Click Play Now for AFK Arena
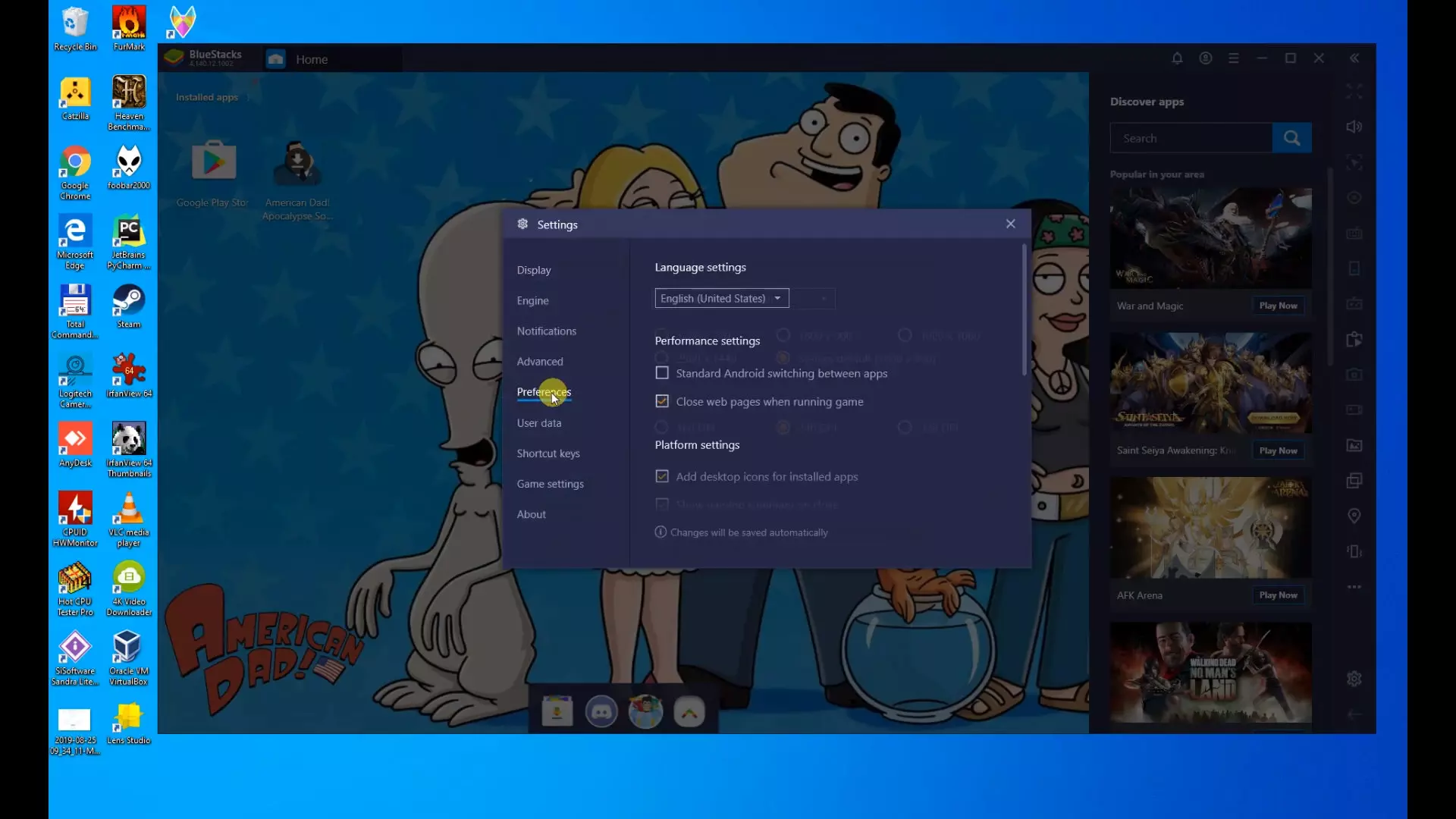 click(x=1278, y=595)
